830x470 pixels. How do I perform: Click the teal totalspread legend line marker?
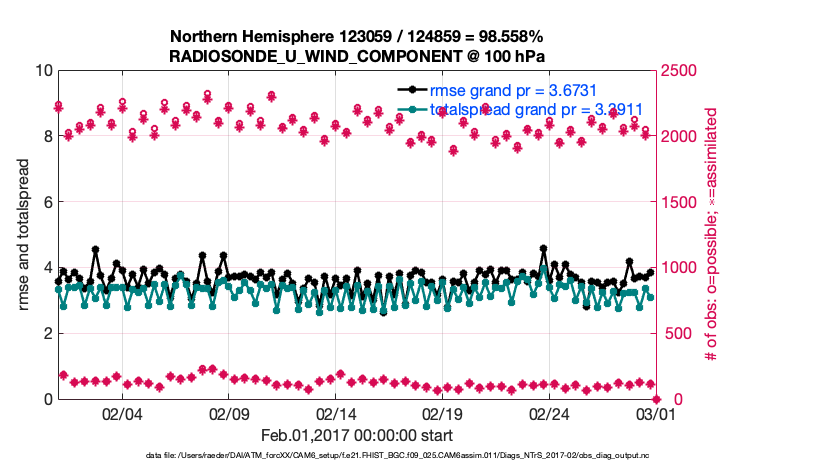414,109
